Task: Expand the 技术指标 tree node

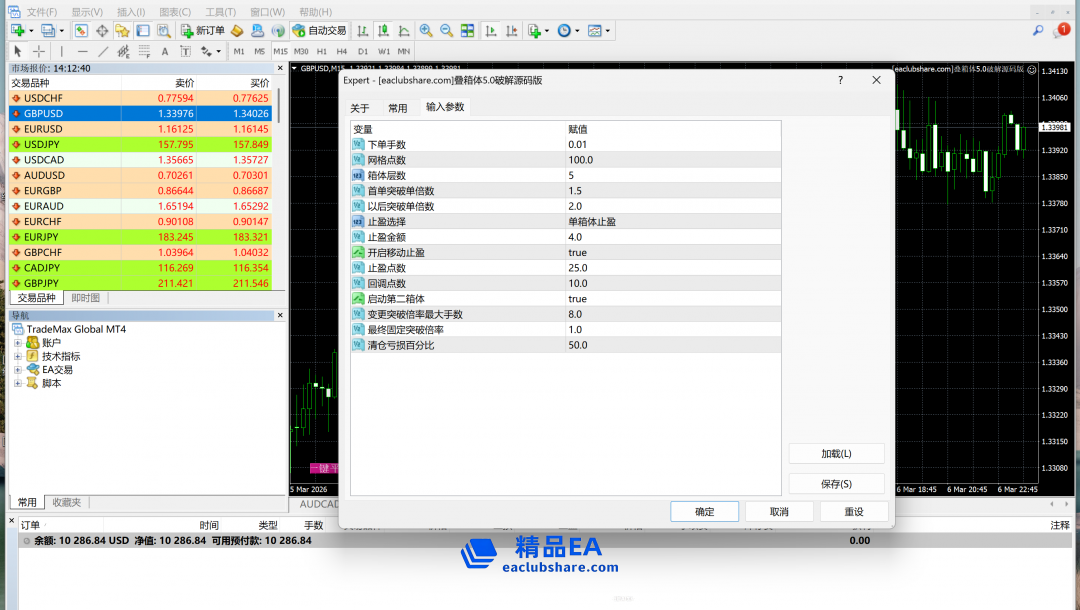Action: [17, 357]
